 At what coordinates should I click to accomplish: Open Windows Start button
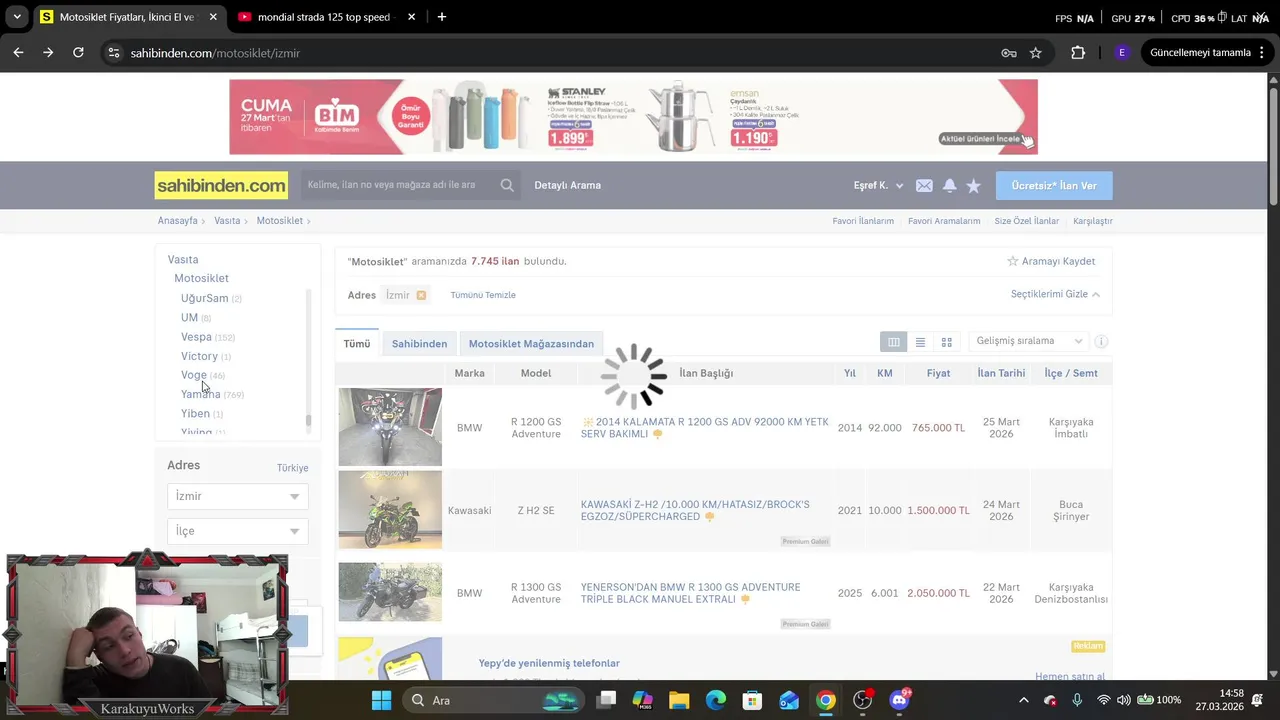click(381, 700)
